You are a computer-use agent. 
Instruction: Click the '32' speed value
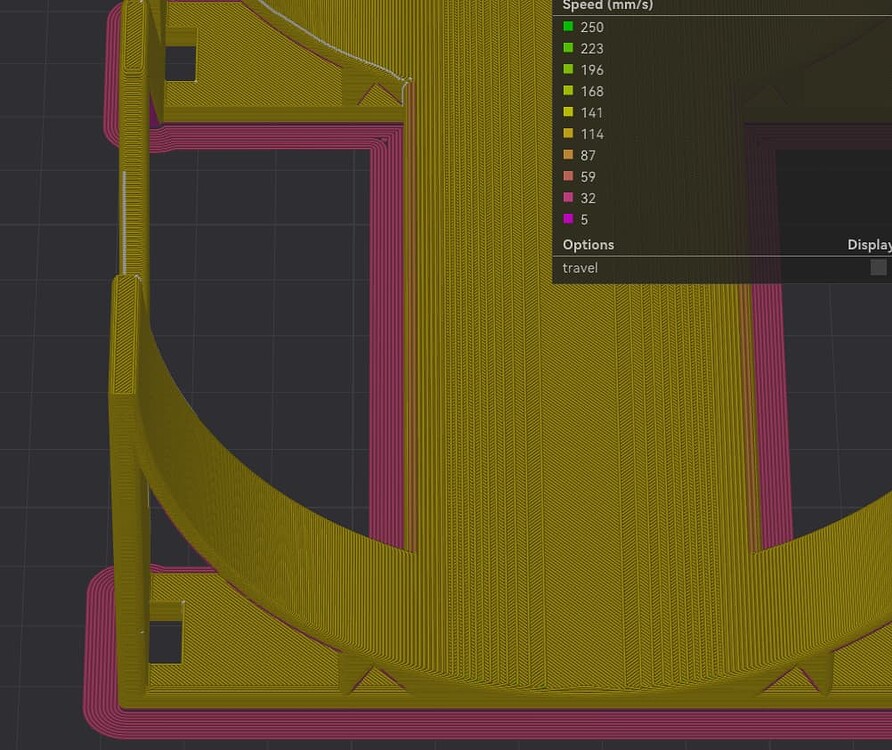[588, 199]
